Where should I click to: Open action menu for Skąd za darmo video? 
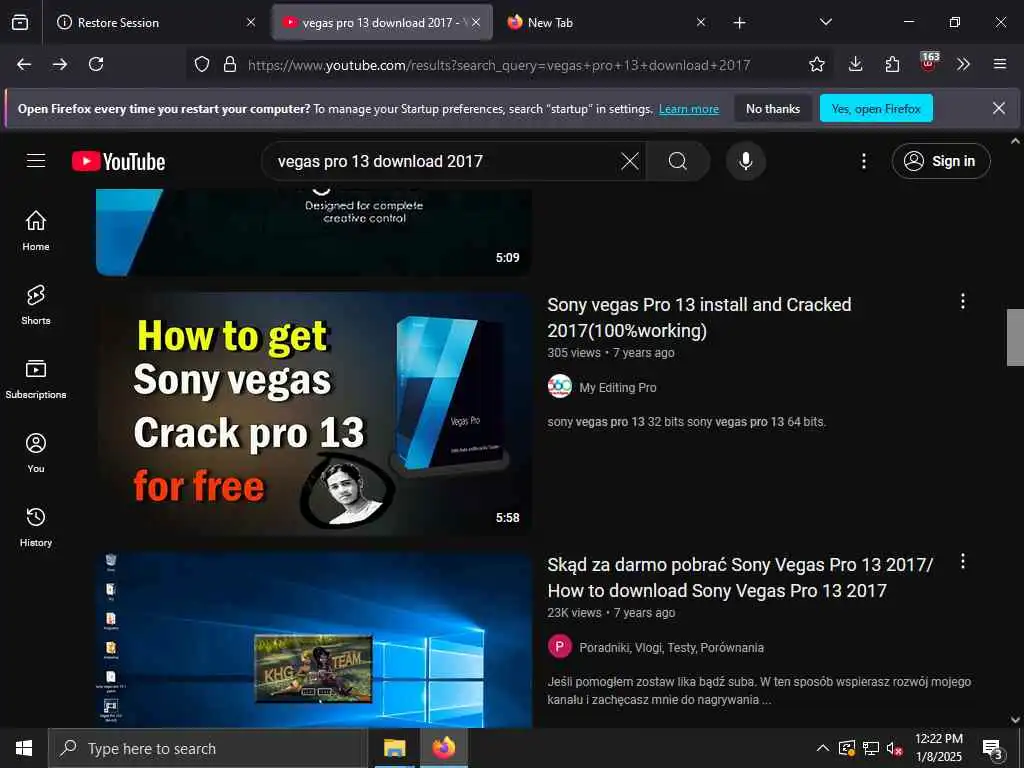pyautogui.click(x=963, y=562)
